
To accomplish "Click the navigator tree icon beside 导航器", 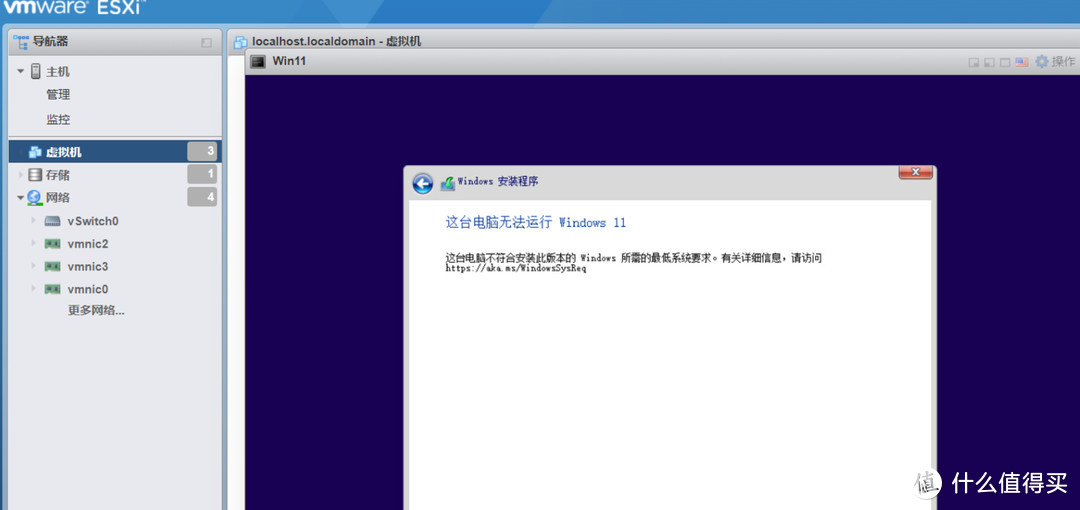I will click(21, 41).
